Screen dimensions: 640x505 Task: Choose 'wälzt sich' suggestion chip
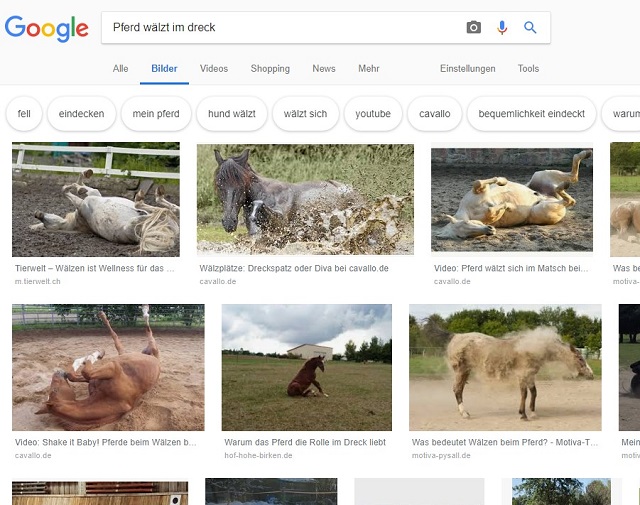305,113
